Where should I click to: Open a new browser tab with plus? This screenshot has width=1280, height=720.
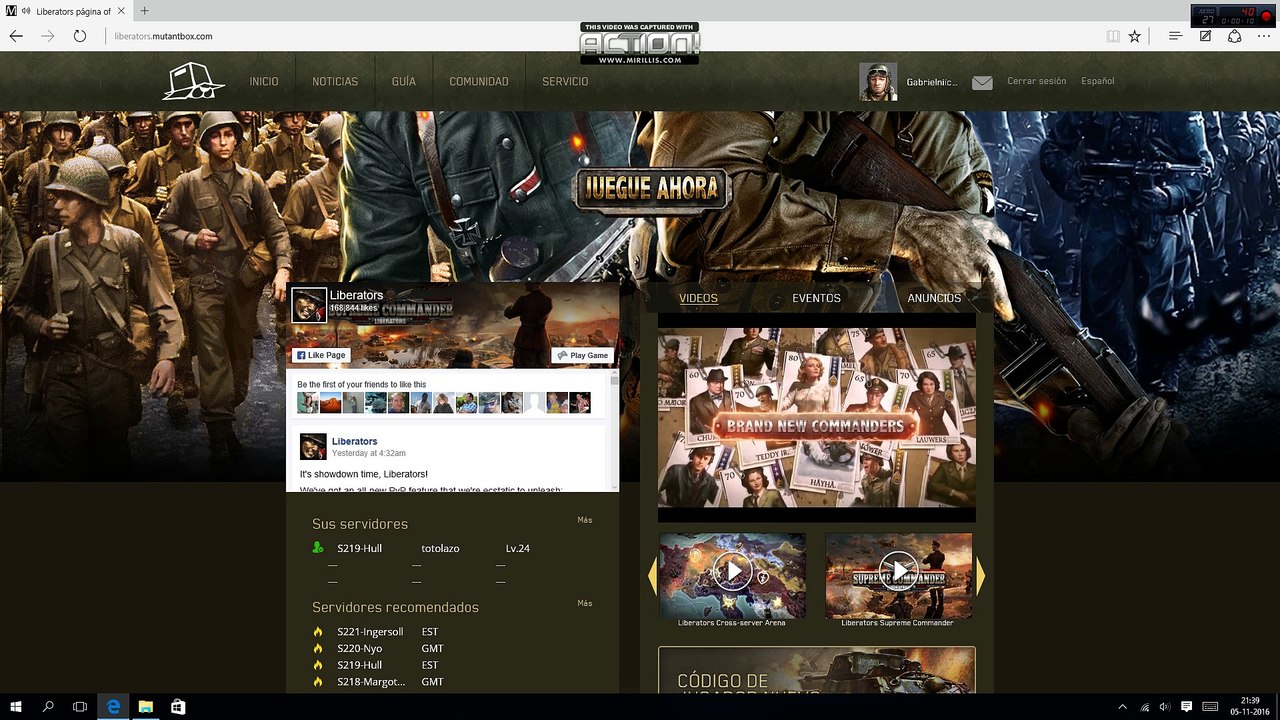point(144,11)
